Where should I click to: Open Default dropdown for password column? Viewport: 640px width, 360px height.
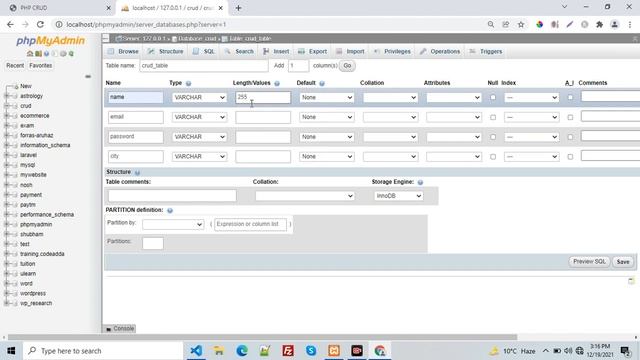327,137
